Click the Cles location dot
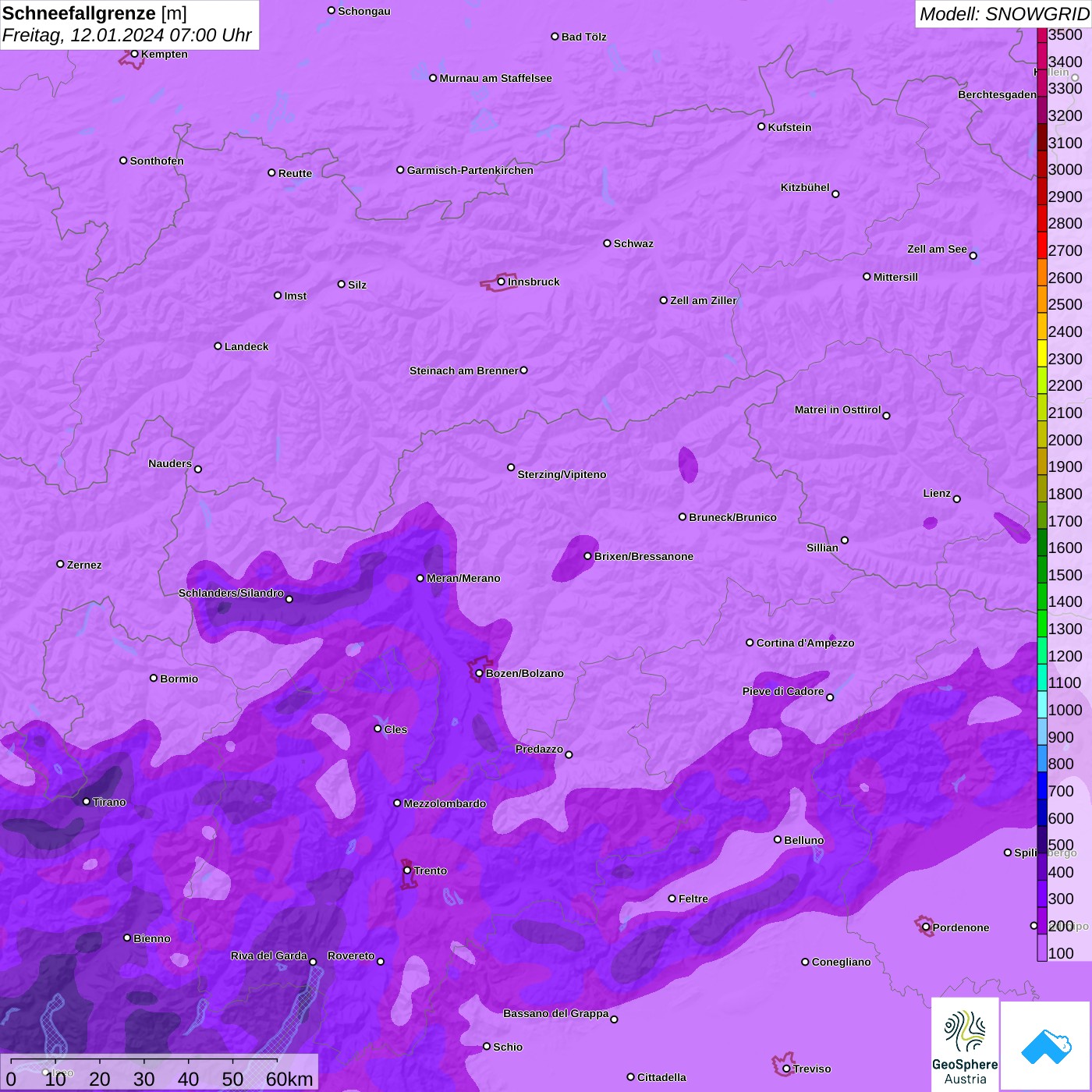This screenshot has height=1092, width=1092. [x=378, y=729]
